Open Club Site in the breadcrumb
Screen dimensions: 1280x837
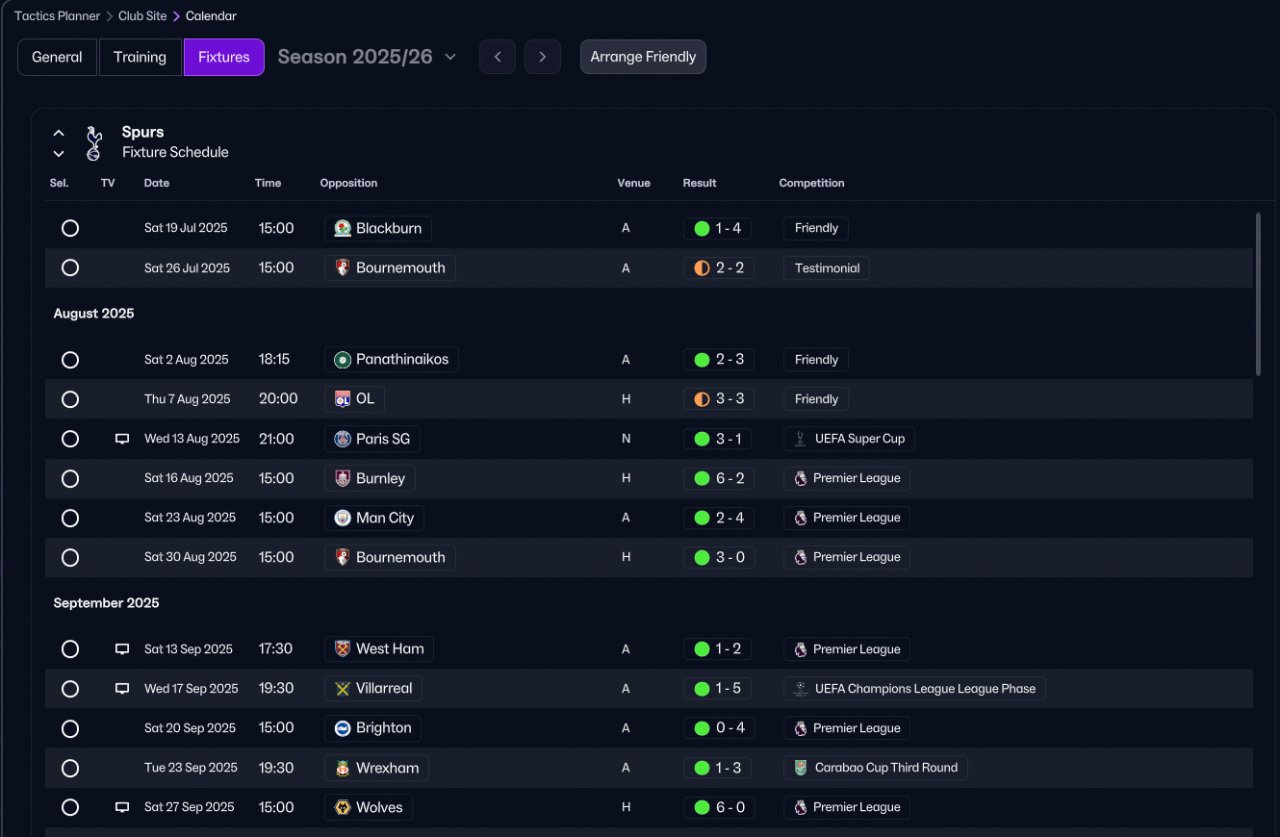142,16
